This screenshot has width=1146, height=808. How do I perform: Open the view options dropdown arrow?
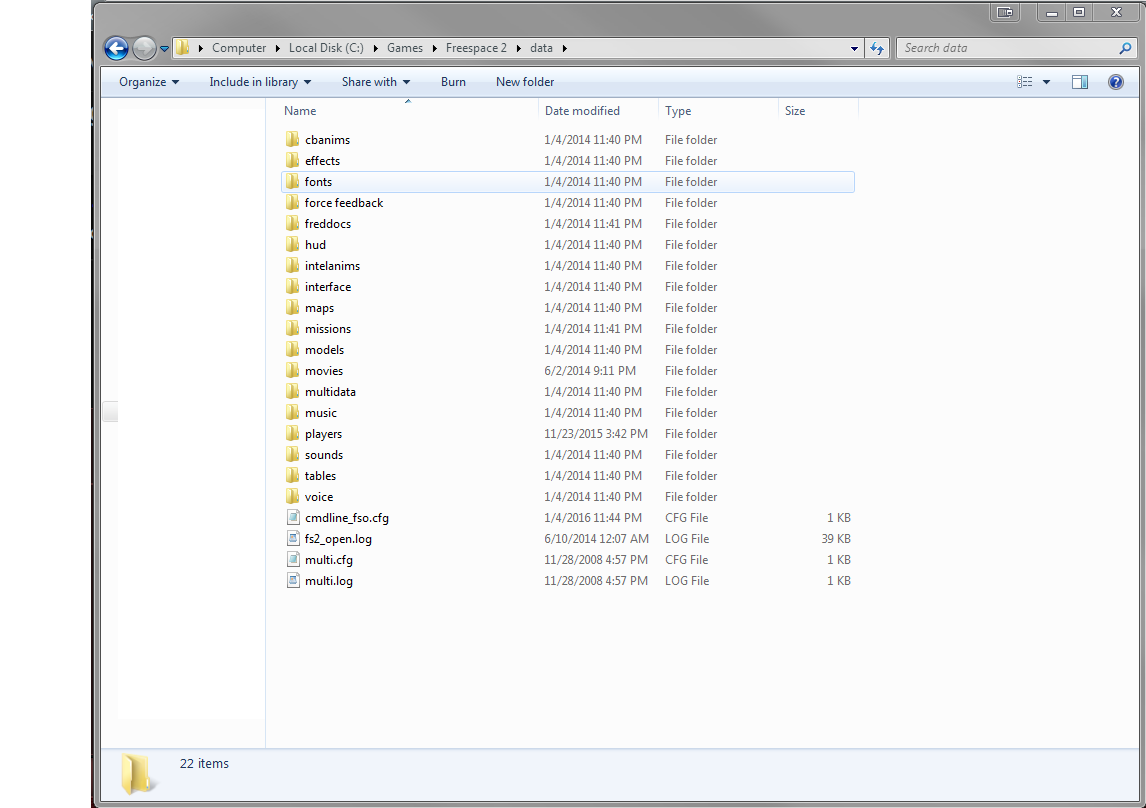1047,82
